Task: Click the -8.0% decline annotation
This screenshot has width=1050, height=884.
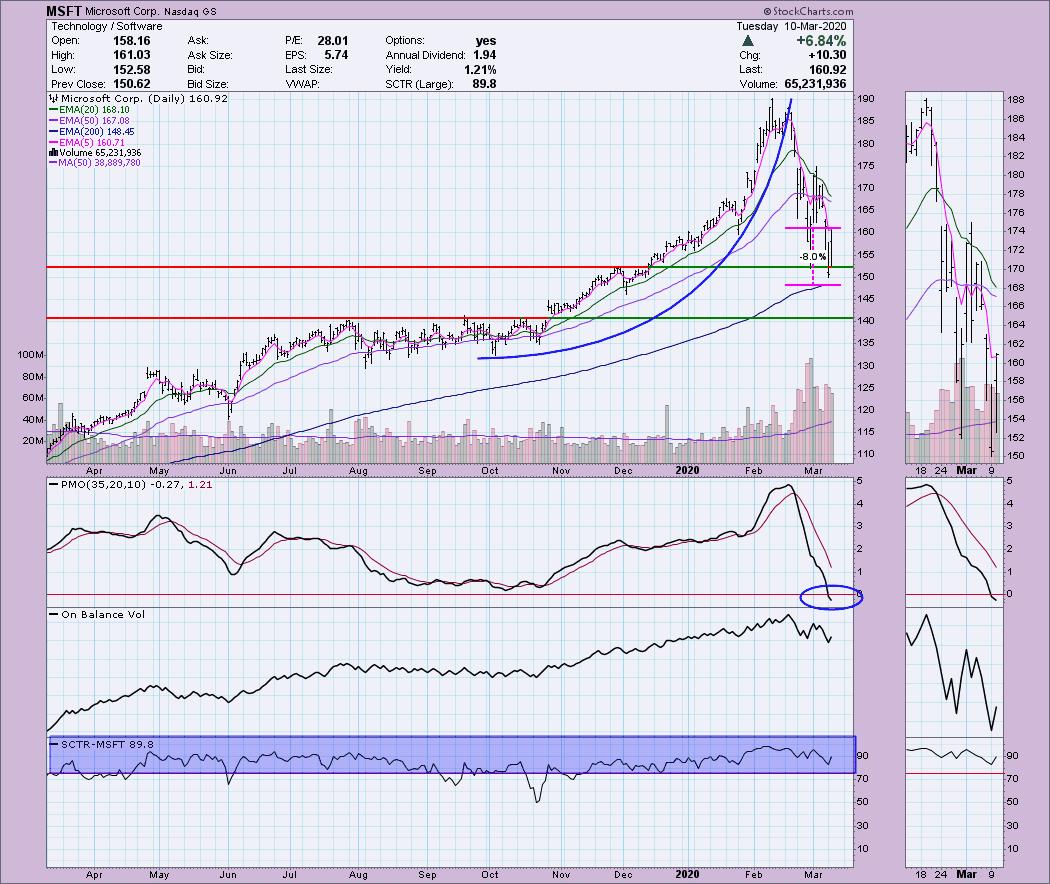Action: 813,256
